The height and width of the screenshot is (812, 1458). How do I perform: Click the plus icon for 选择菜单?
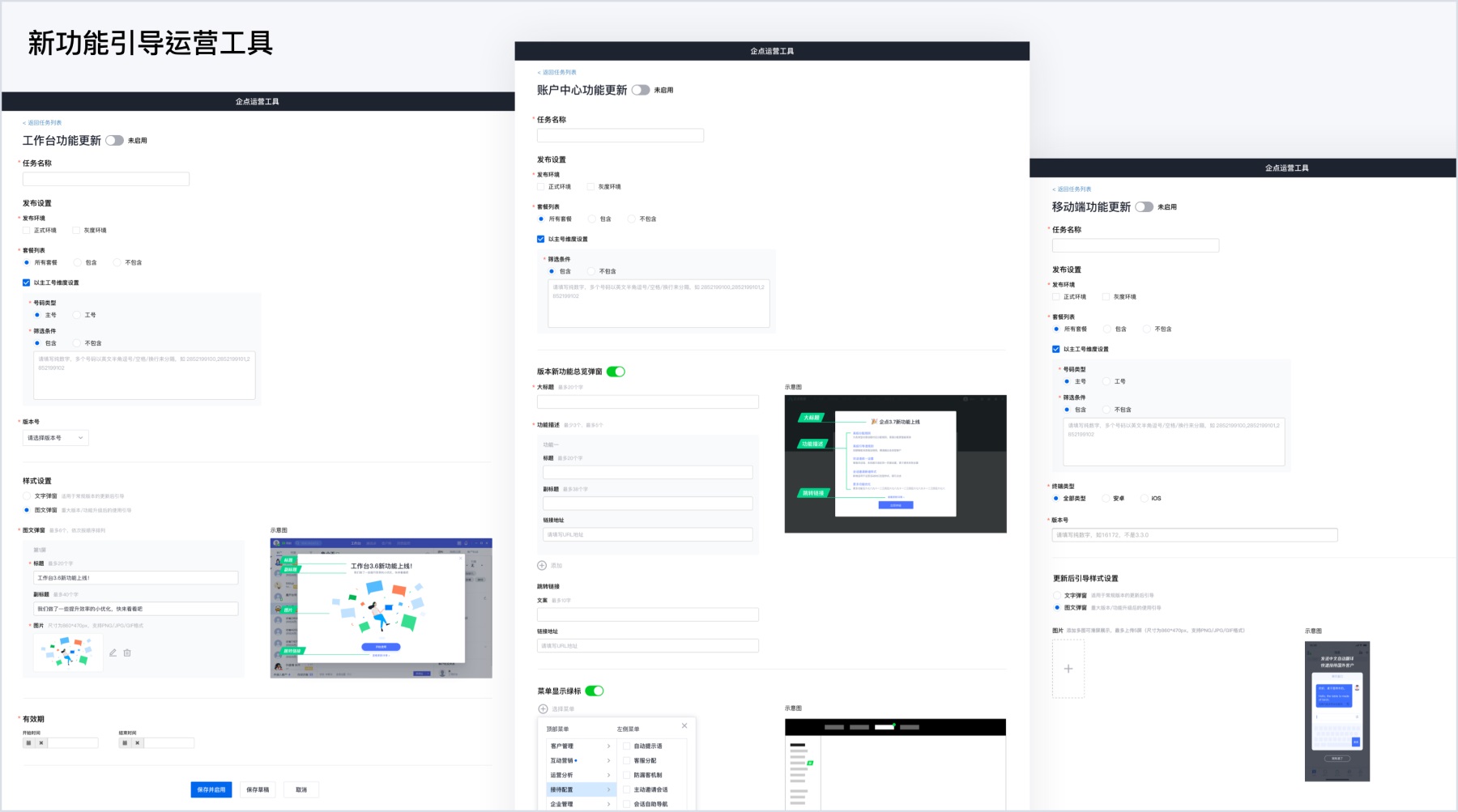(543, 708)
